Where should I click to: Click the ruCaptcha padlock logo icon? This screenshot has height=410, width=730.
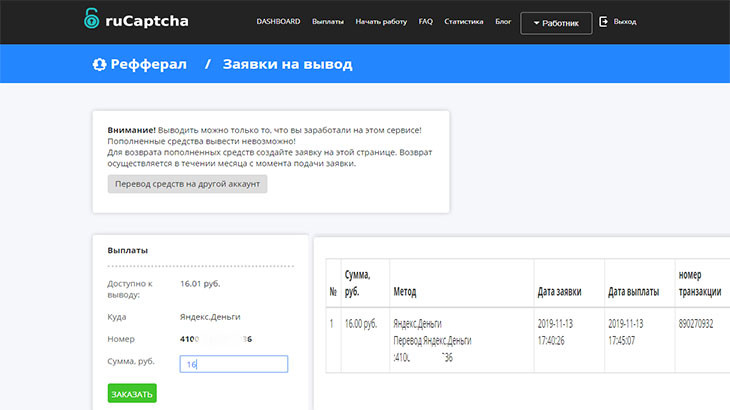click(x=92, y=19)
